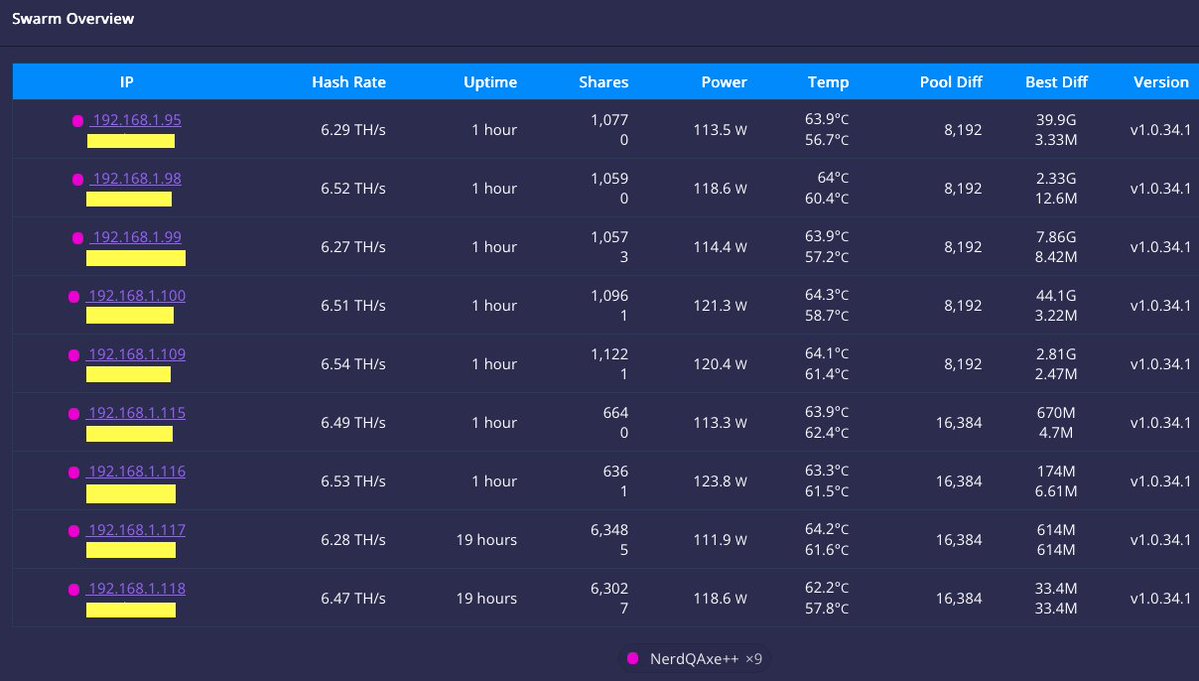Click the NerdQAxe++ legend dot
The height and width of the screenshot is (681, 1199).
(633, 658)
